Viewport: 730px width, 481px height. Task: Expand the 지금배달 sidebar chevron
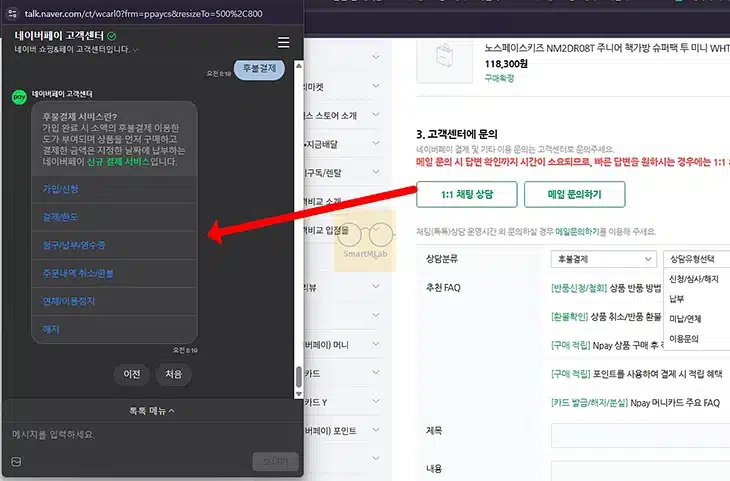[x=376, y=143]
